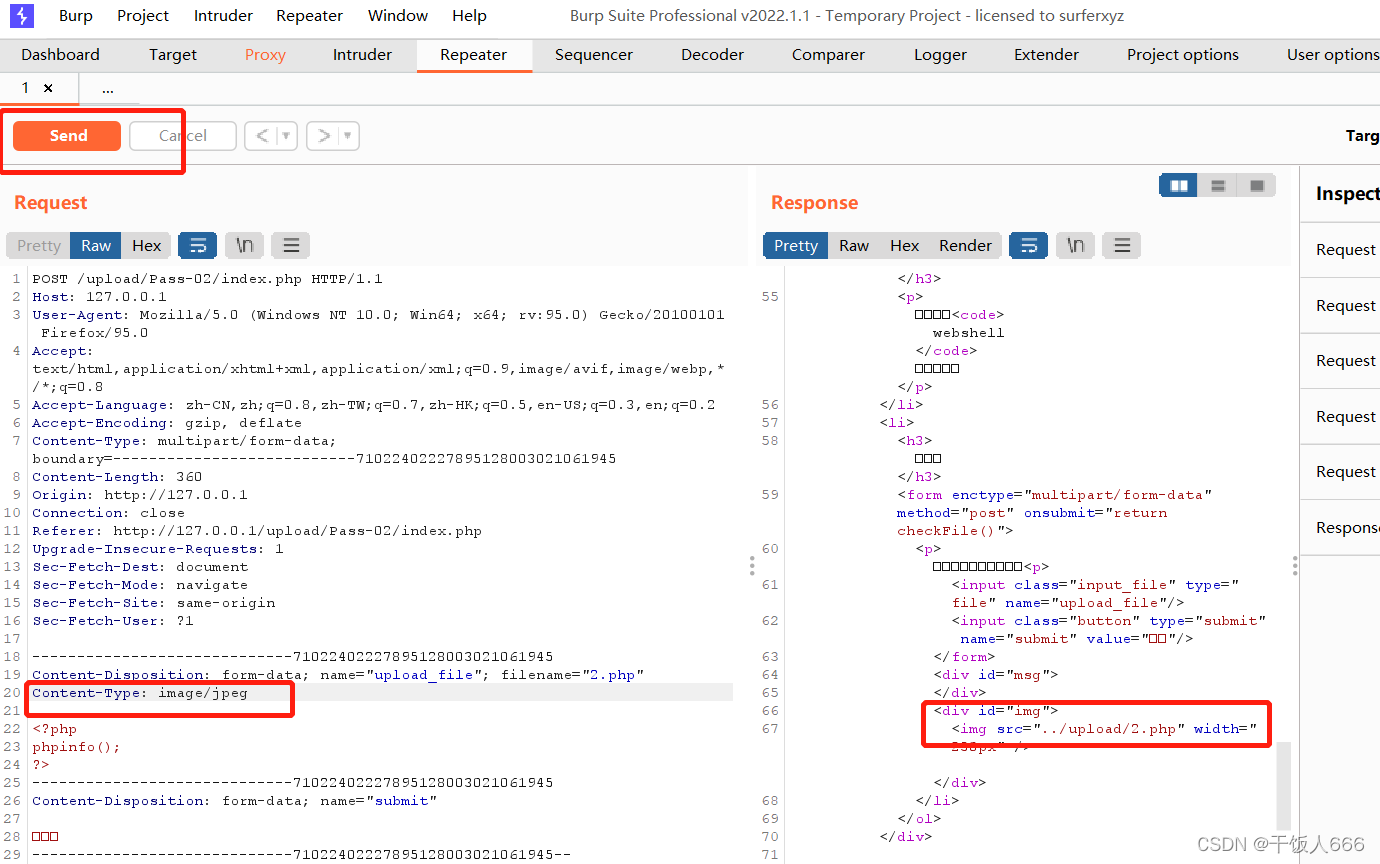
Task: Switch to Decoder tab
Action: point(712,54)
